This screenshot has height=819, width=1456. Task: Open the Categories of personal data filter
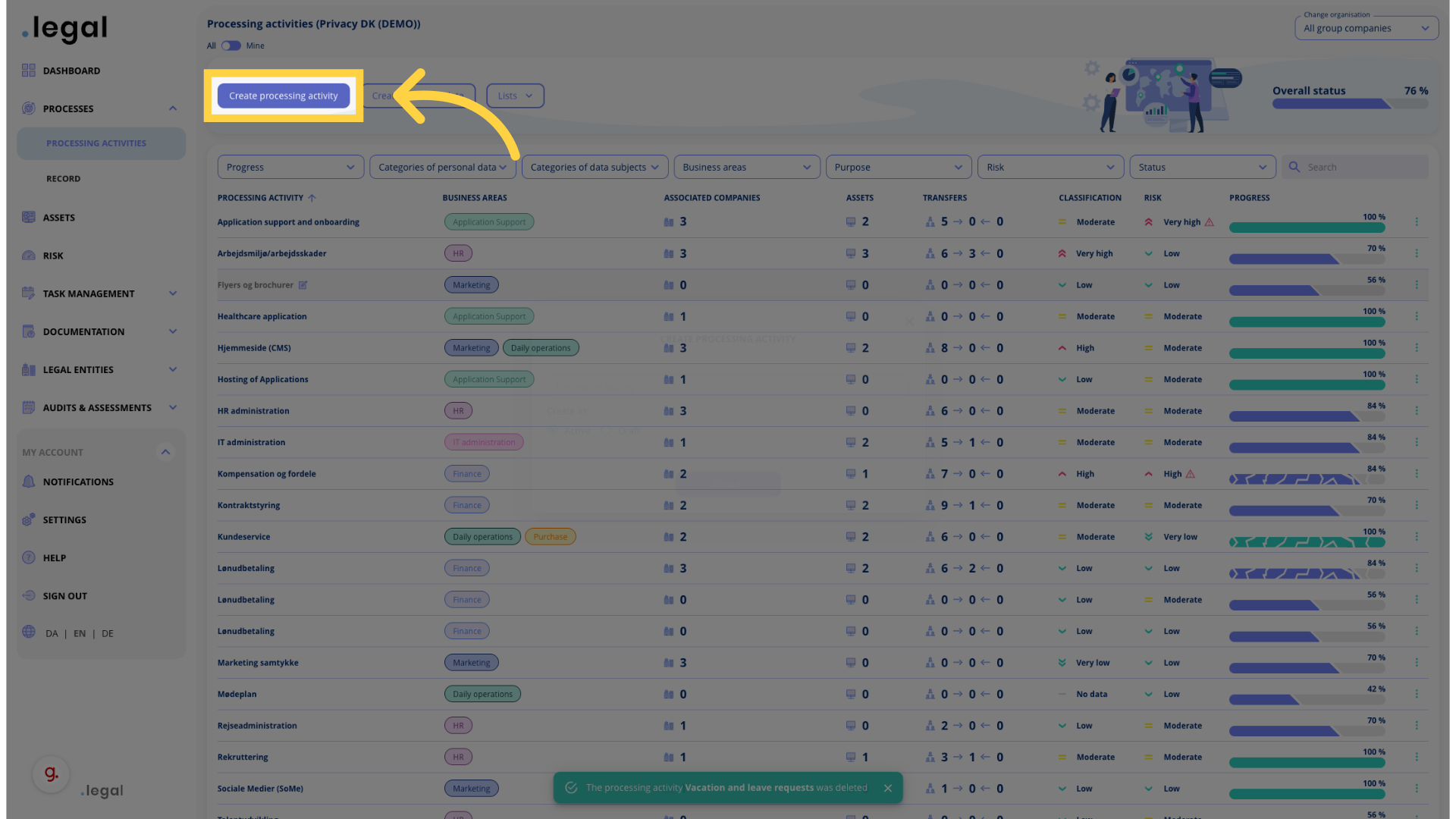441,167
